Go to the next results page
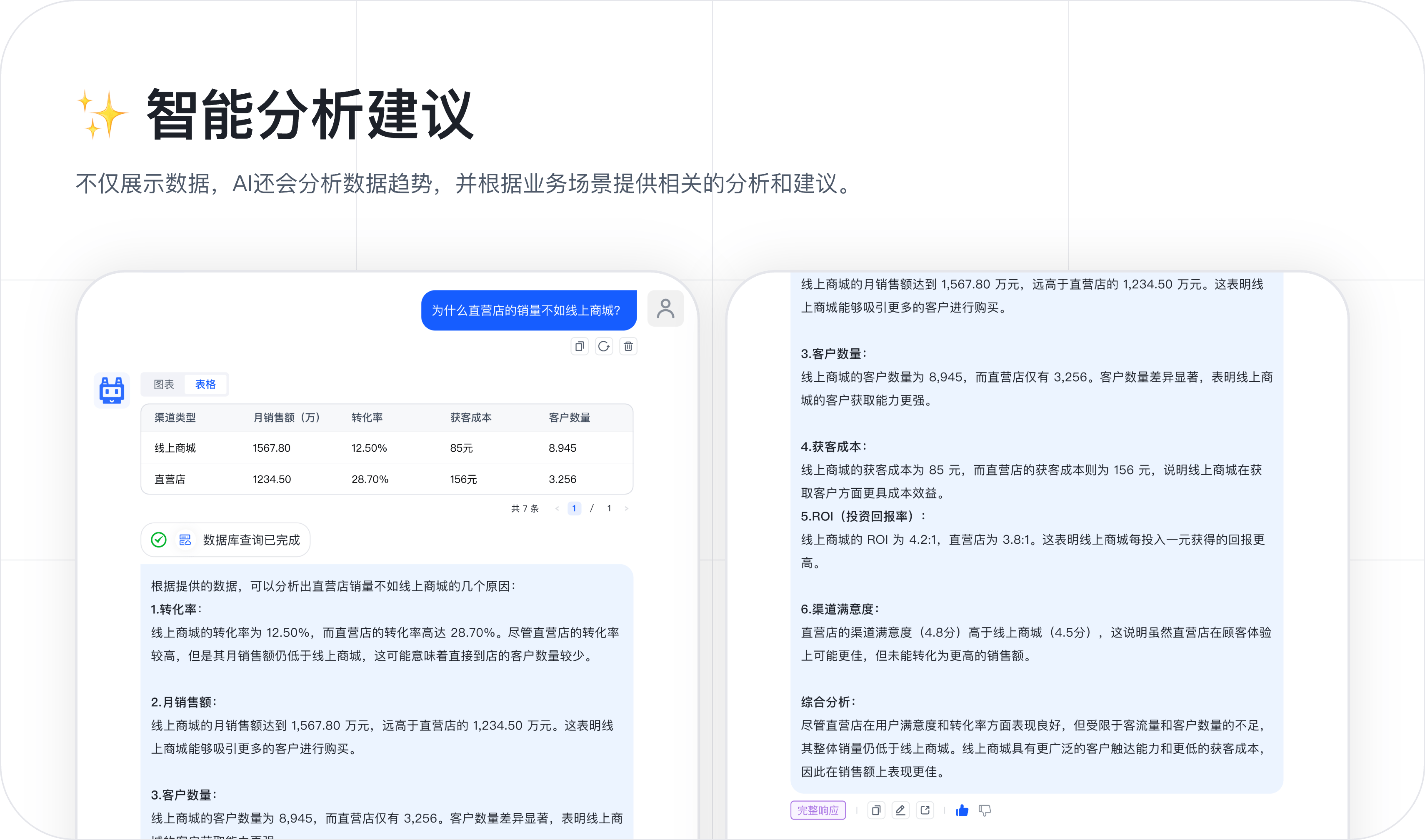This screenshot has width=1425, height=840. pos(627,508)
